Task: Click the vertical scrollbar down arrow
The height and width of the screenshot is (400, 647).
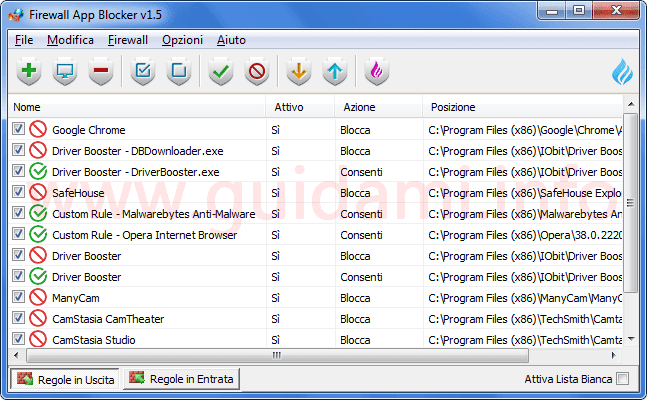Action: tap(631, 339)
